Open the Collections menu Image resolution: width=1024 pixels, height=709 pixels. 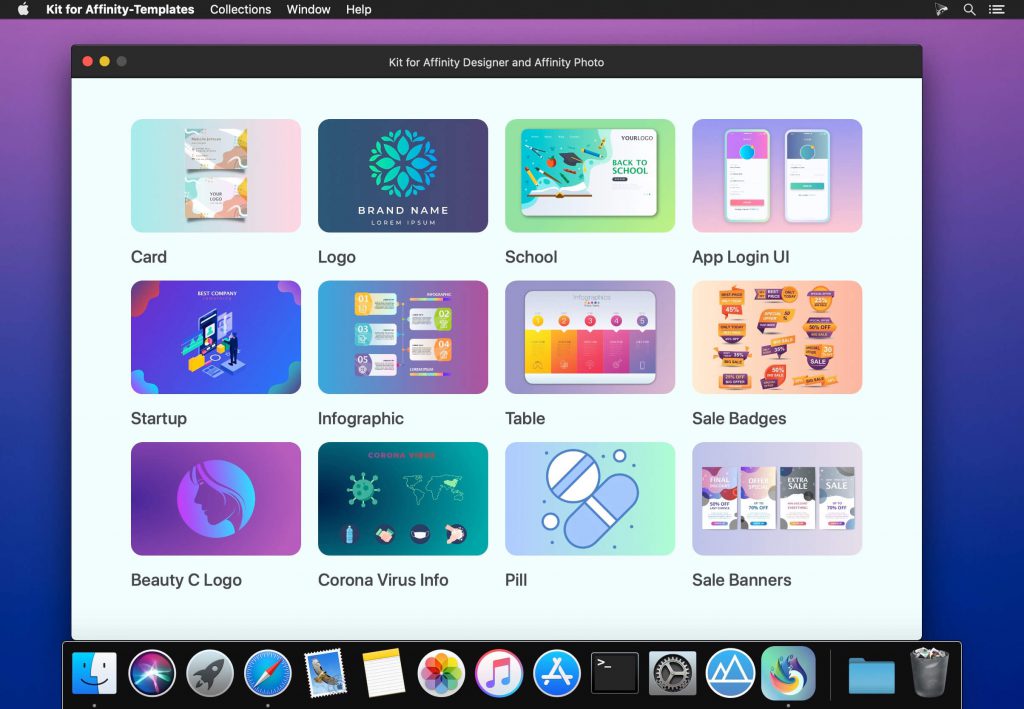click(240, 9)
